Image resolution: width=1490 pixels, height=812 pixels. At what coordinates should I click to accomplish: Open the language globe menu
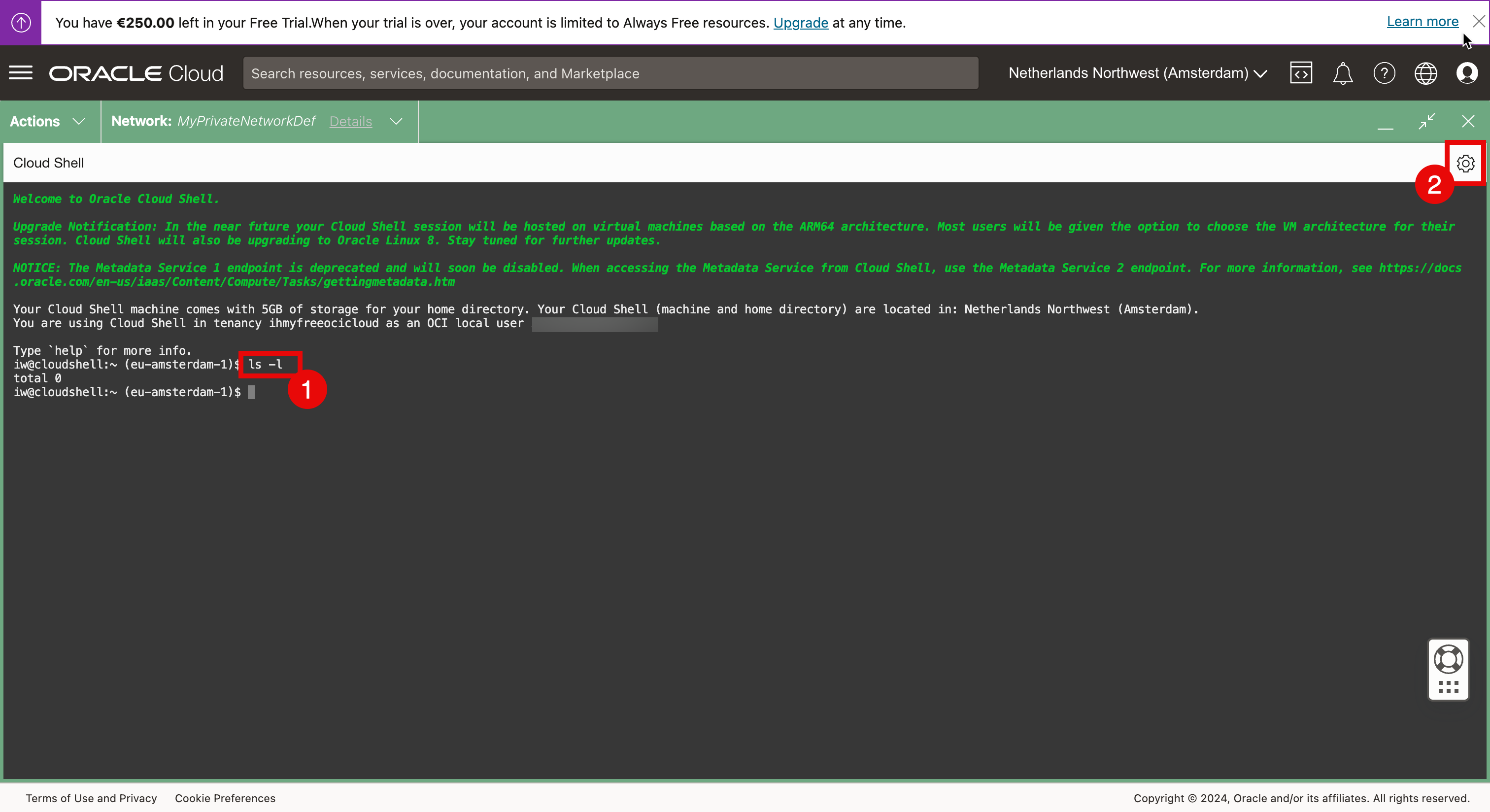(x=1426, y=73)
